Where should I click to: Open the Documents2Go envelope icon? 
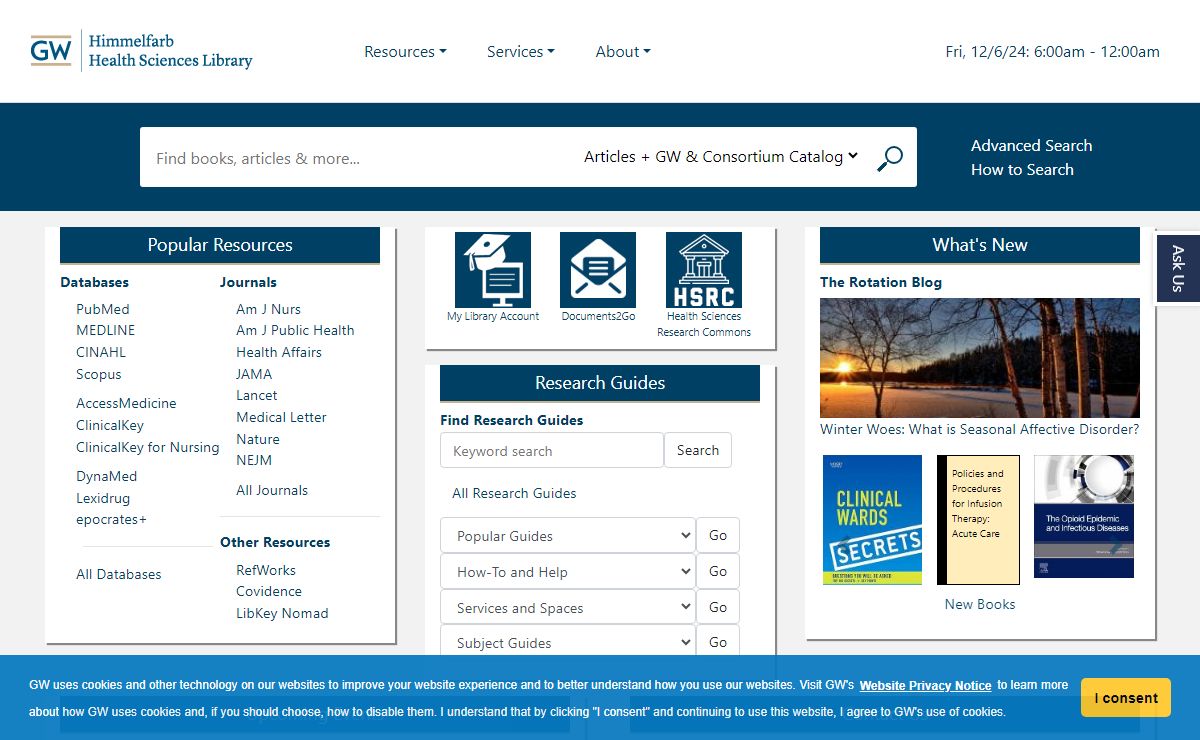598,271
